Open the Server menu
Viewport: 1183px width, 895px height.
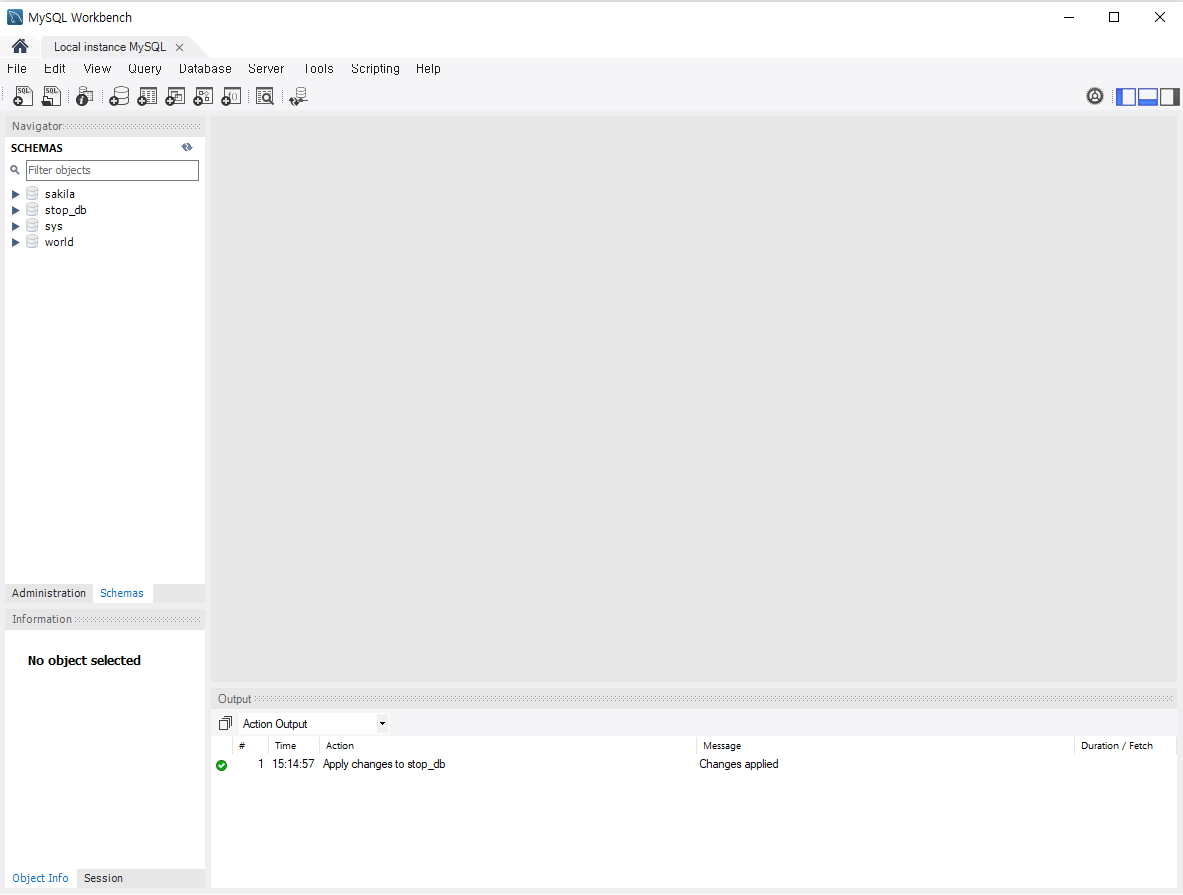(266, 69)
